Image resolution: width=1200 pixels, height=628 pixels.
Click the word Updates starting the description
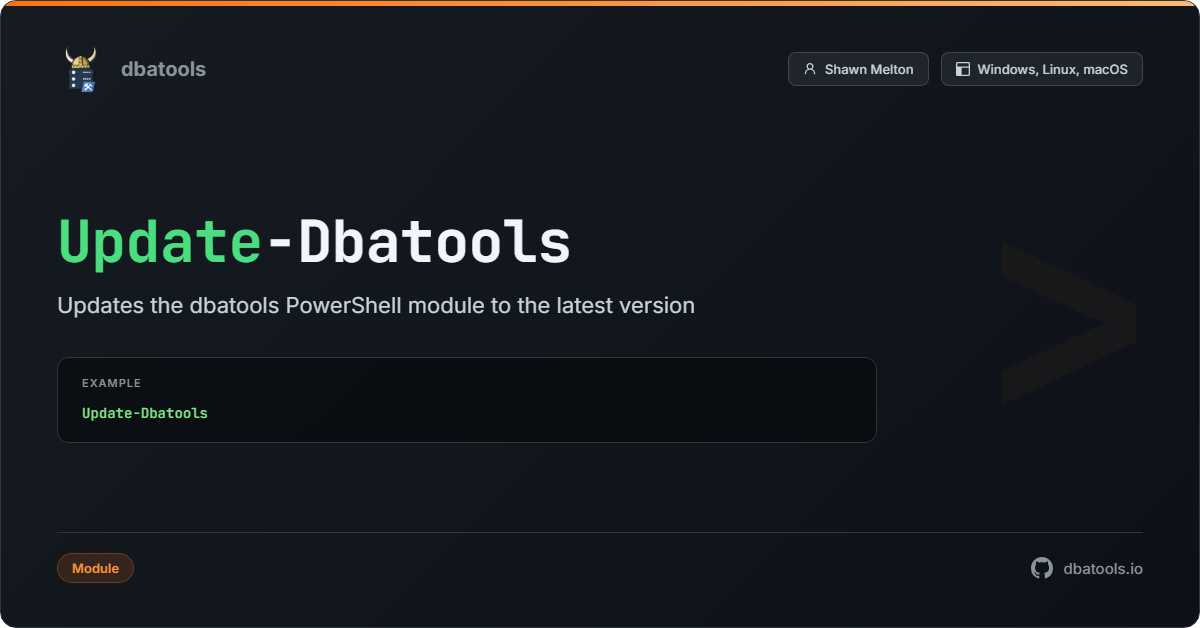pyautogui.click(x=100, y=305)
